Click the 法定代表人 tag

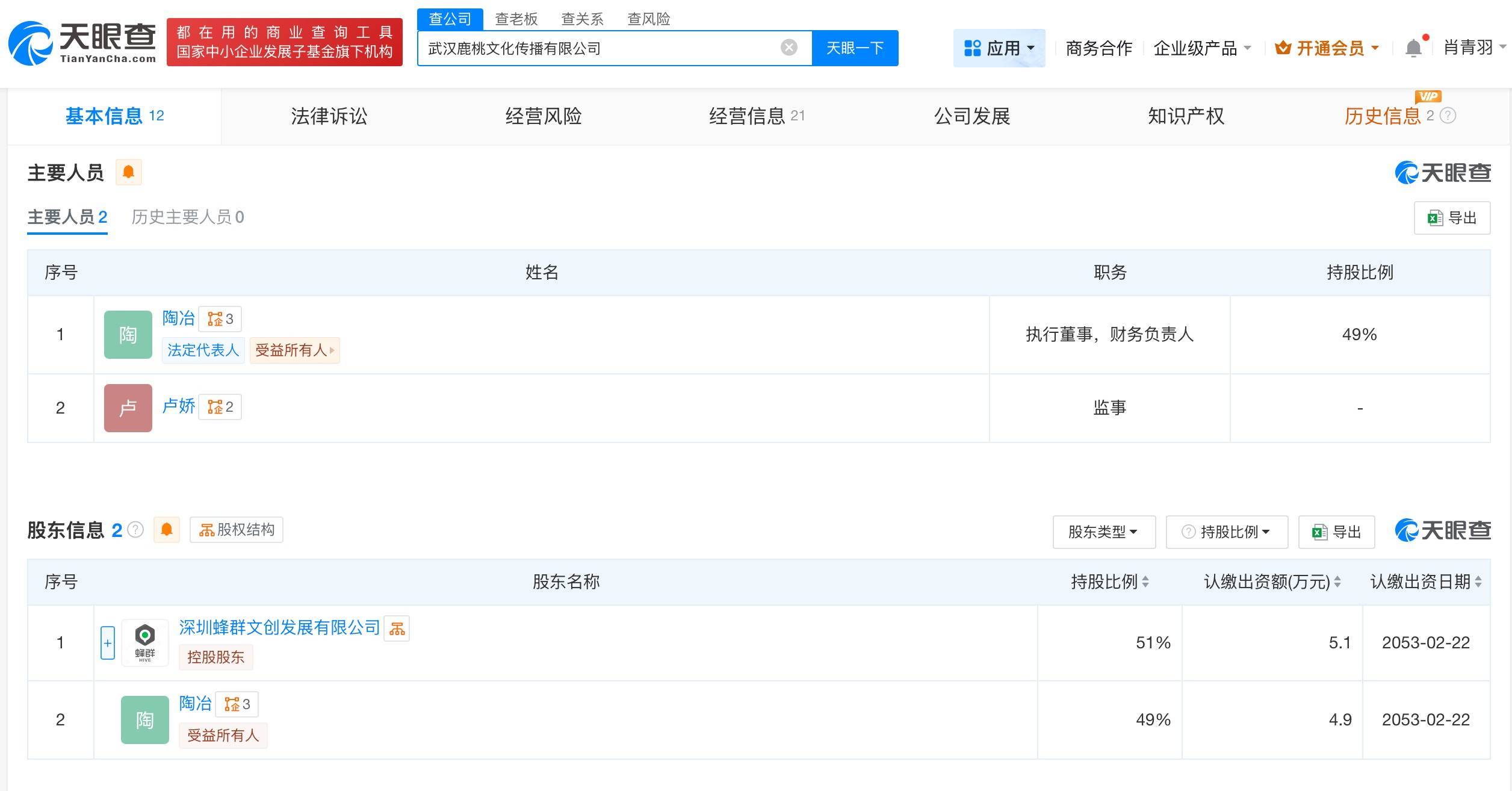click(203, 350)
